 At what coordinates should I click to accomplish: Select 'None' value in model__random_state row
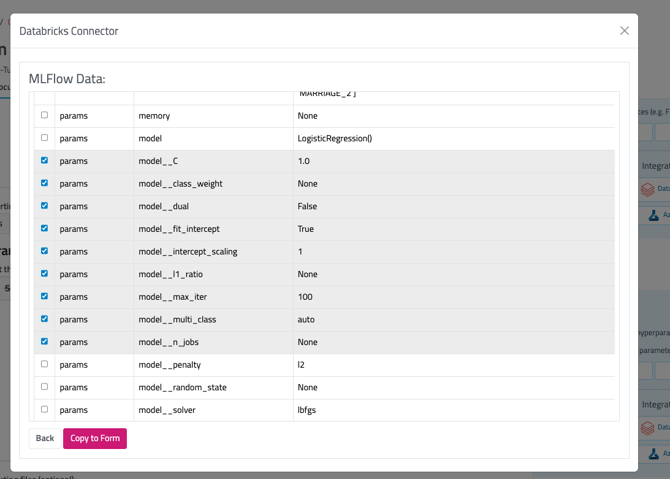click(x=454, y=388)
